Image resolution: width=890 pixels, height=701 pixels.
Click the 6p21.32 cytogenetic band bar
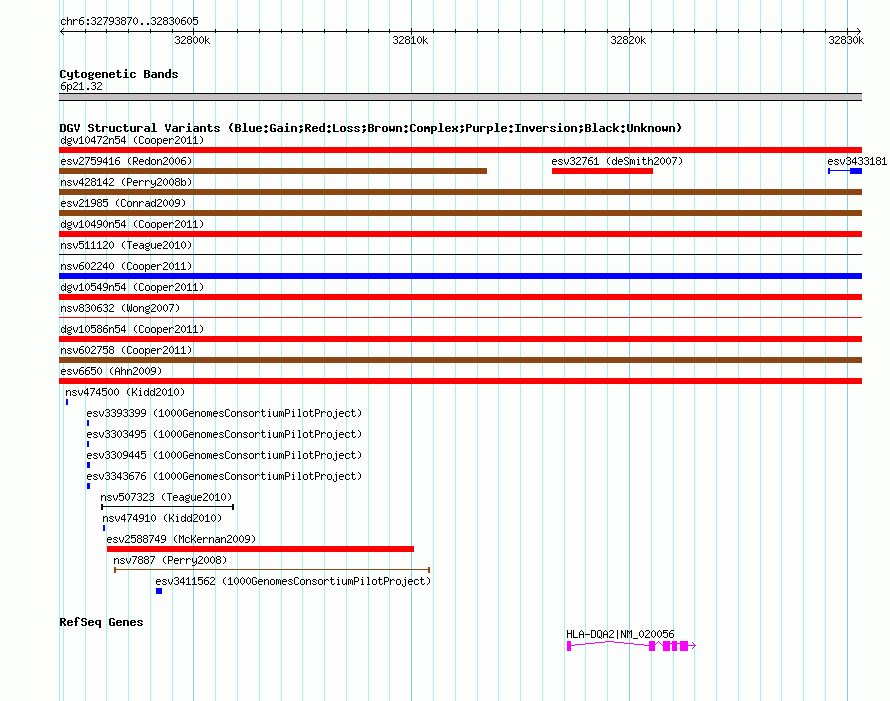point(460,97)
